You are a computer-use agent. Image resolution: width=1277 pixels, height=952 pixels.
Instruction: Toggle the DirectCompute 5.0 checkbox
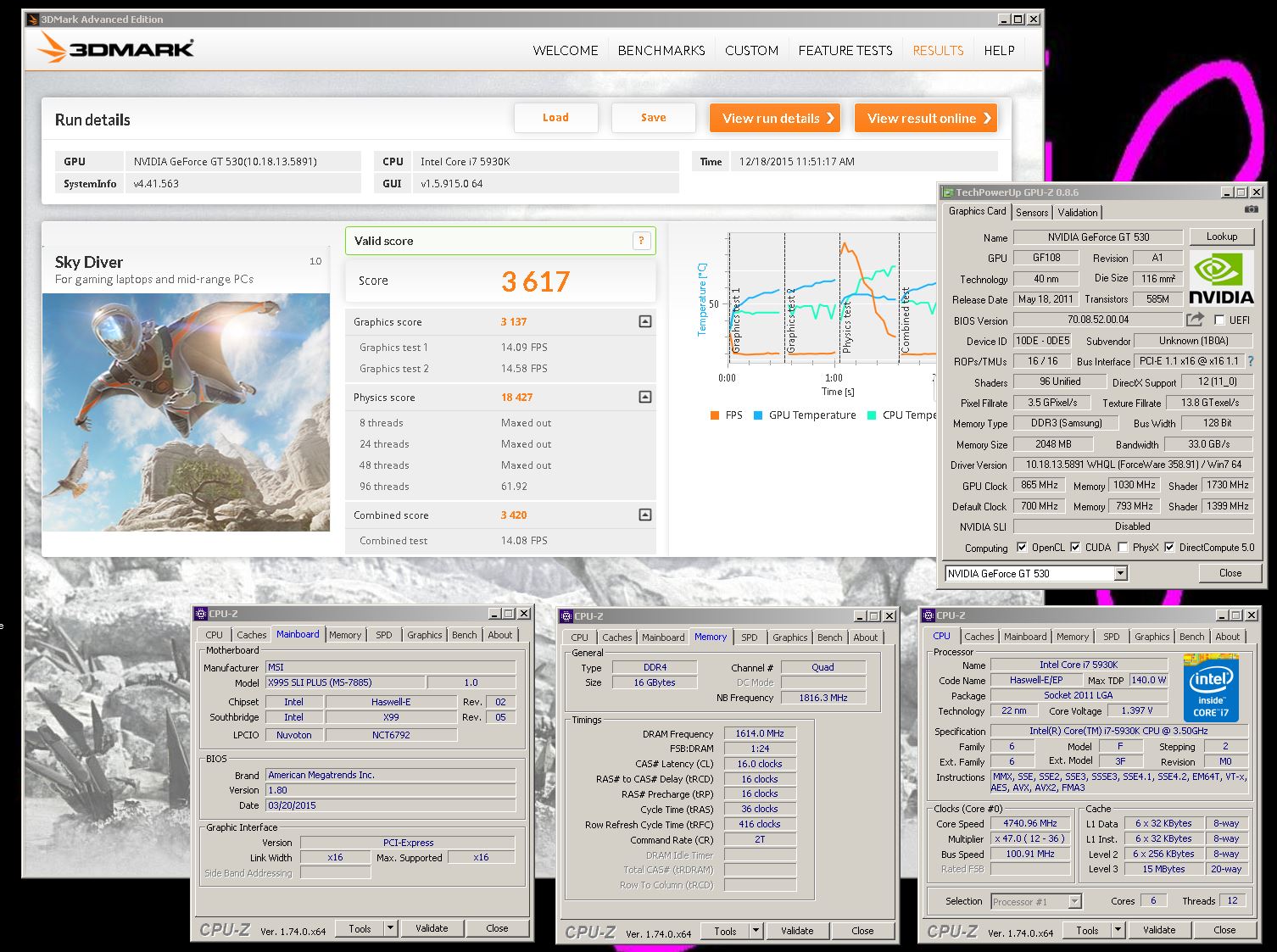(x=1169, y=548)
